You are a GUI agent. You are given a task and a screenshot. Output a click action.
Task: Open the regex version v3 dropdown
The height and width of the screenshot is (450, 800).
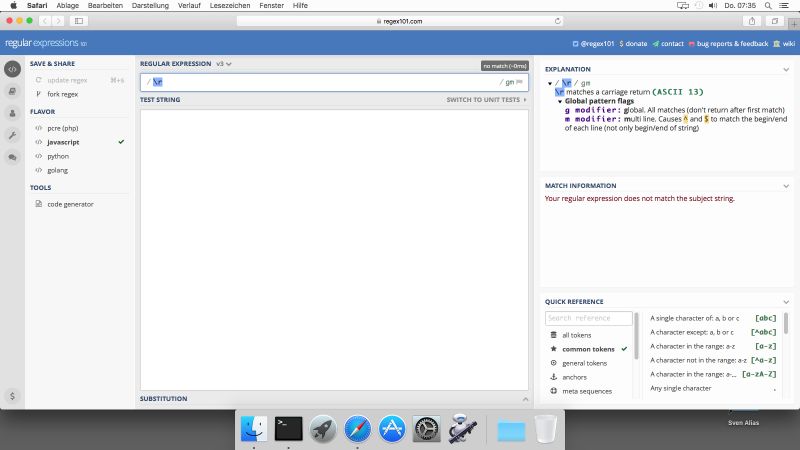pos(223,64)
